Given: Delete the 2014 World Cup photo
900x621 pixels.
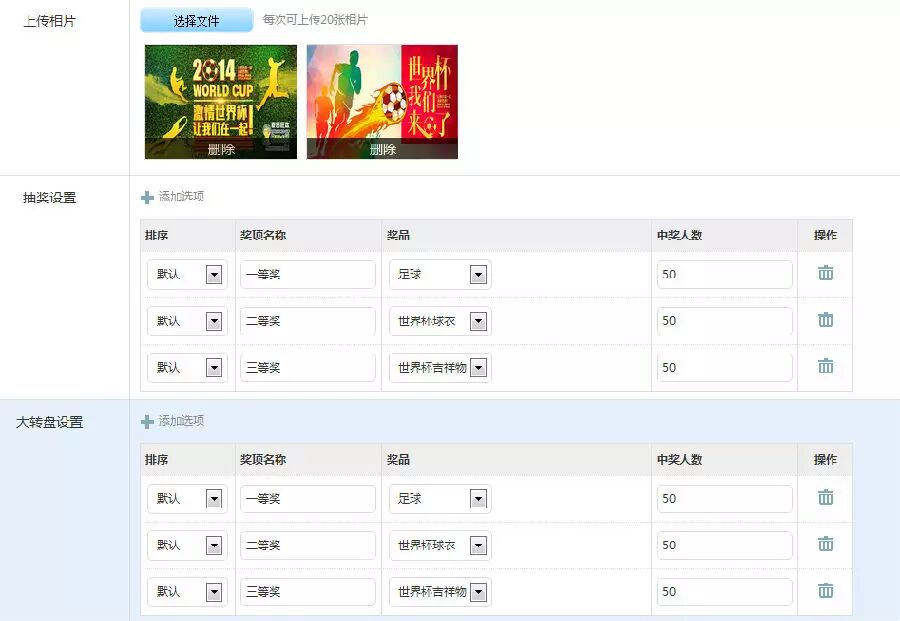Looking at the screenshot, I should coord(221,150).
